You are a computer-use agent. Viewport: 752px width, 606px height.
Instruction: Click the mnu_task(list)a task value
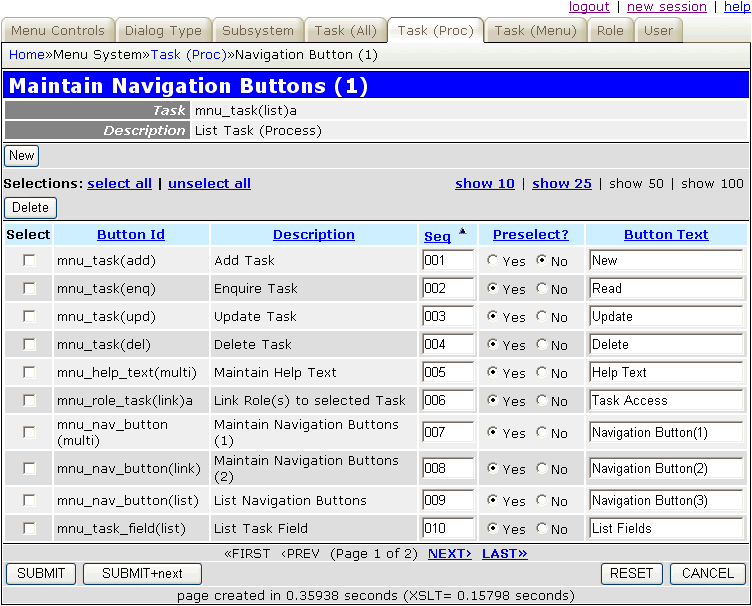[x=246, y=111]
